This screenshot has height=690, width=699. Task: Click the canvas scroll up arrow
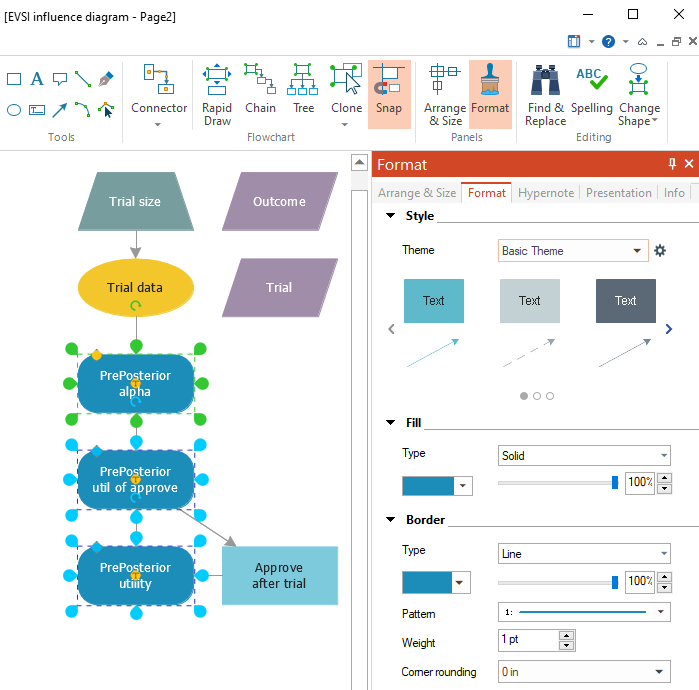[x=359, y=163]
